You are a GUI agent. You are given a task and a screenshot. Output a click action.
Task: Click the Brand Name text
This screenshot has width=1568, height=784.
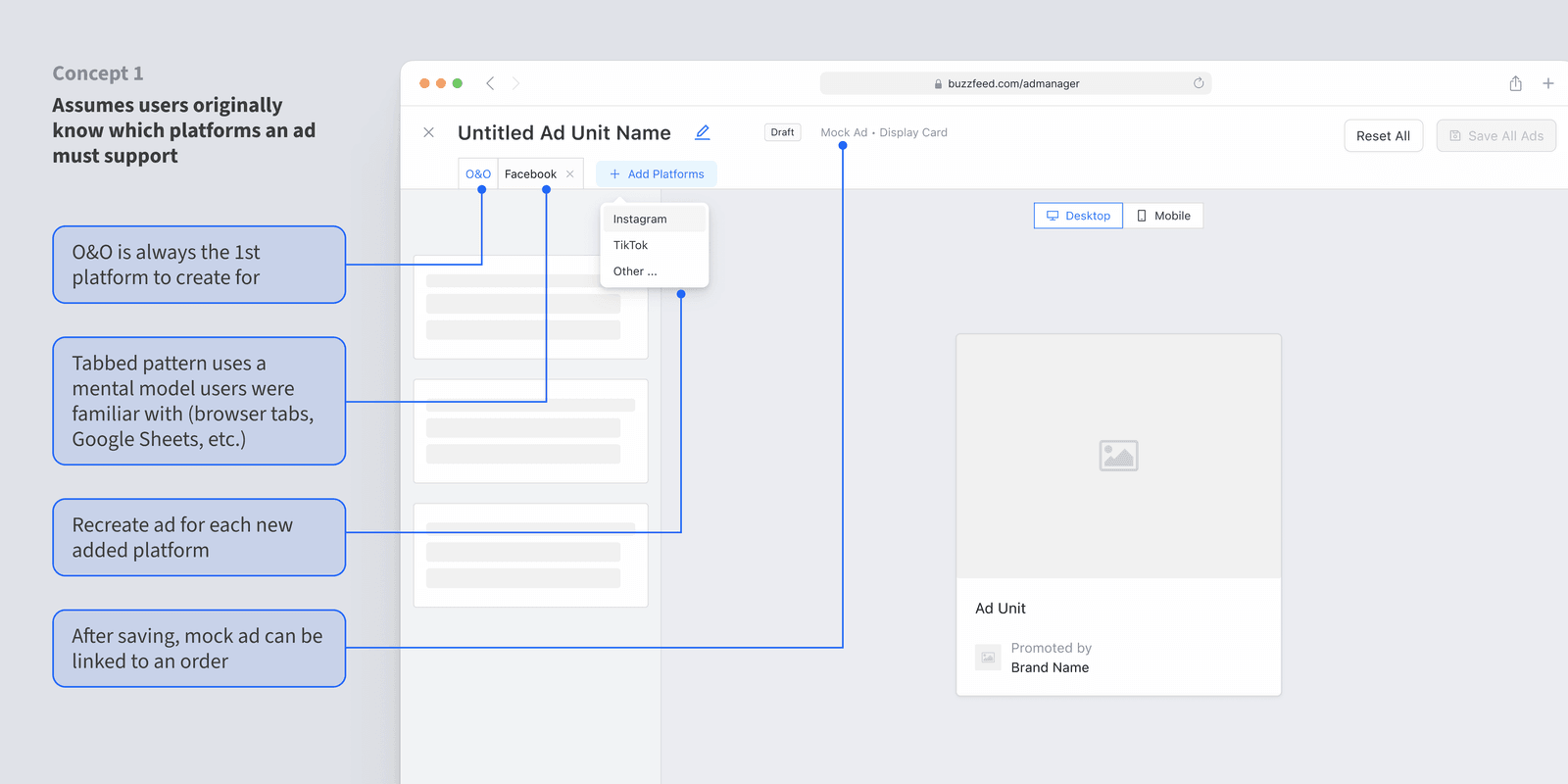pyautogui.click(x=1050, y=667)
